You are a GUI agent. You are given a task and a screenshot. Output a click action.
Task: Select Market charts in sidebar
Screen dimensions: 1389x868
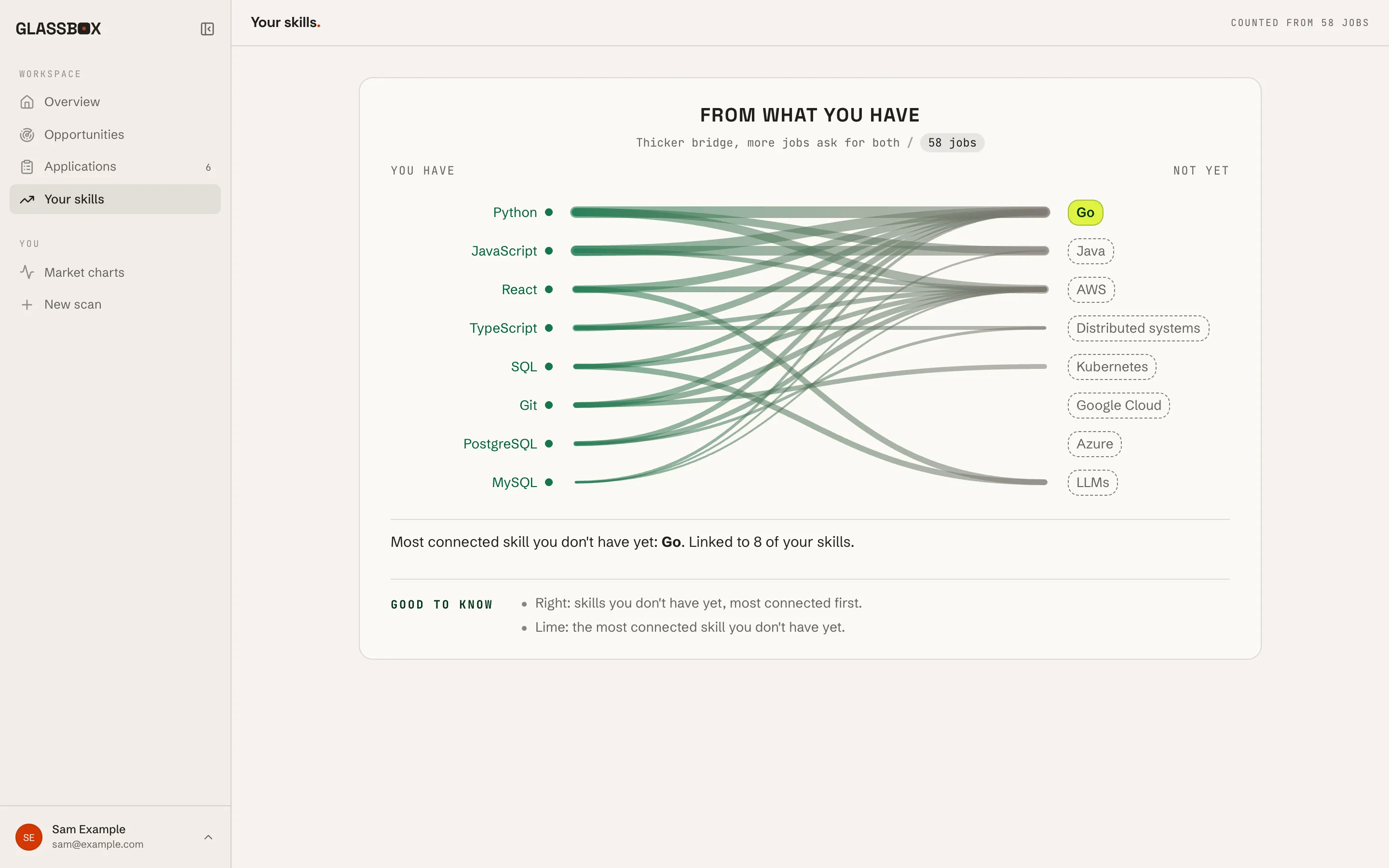[x=115, y=272]
